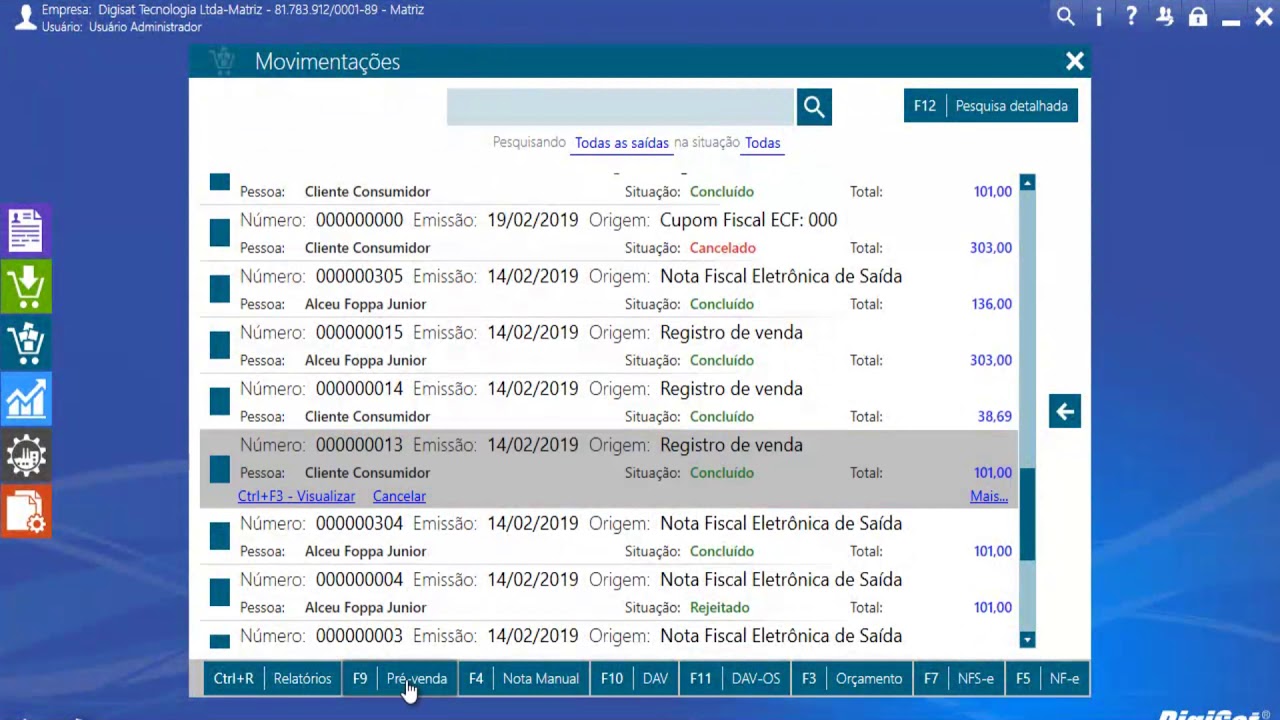Open NFS-e (F7)
This screenshot has width=1280, height=720.
(x=959, y=678)
